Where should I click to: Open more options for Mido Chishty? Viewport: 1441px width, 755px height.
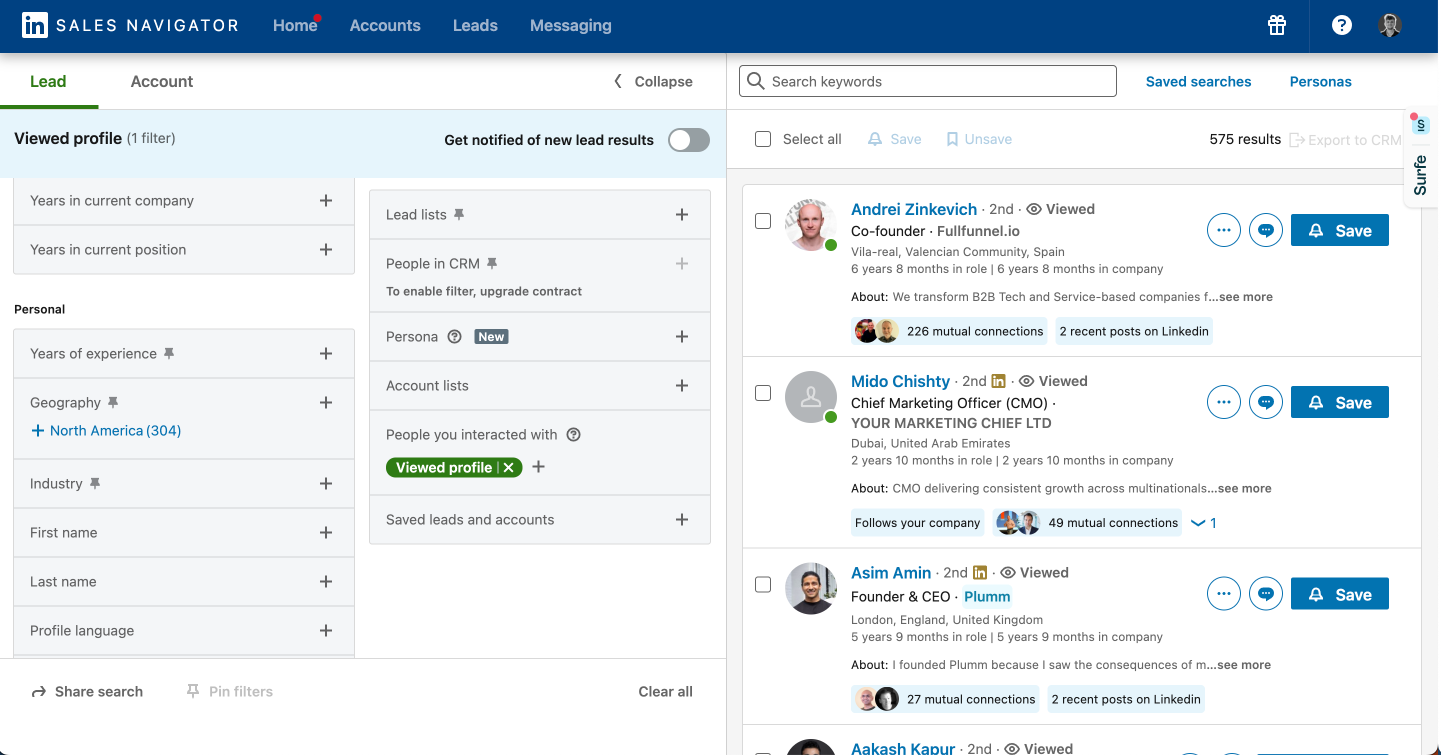[1223, 402]
